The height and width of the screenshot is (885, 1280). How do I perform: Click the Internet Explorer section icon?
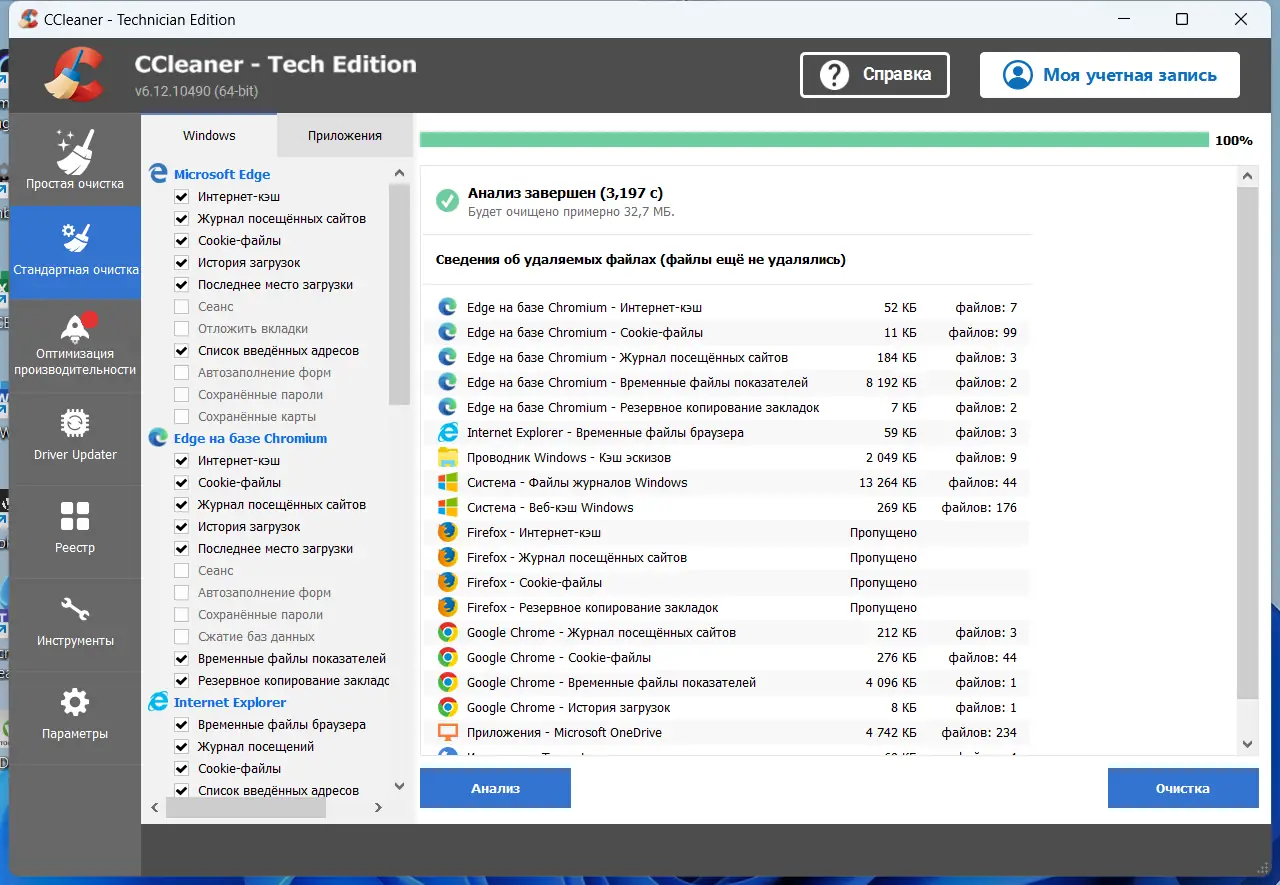[158, 702]
